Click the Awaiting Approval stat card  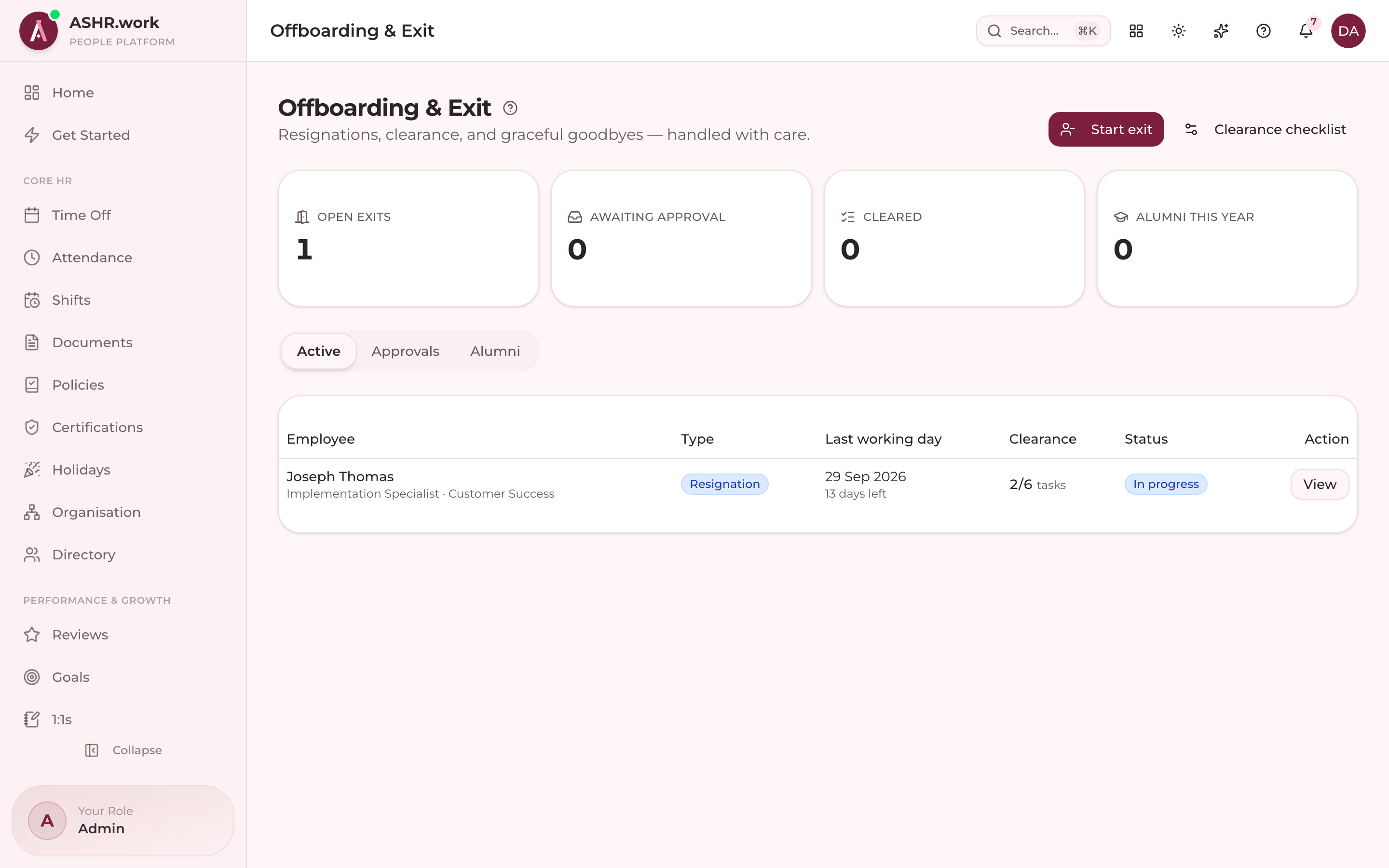[x=681, y=238]
